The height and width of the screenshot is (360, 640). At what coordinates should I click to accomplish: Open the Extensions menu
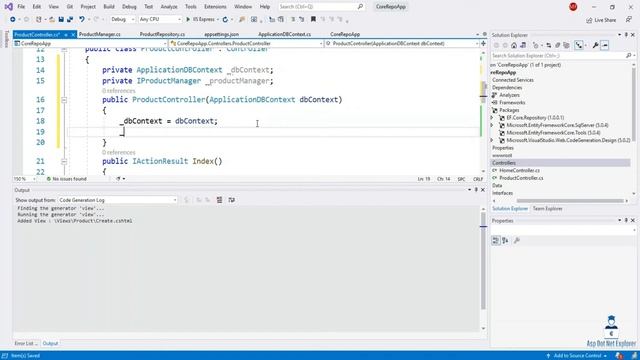[215, 7]
